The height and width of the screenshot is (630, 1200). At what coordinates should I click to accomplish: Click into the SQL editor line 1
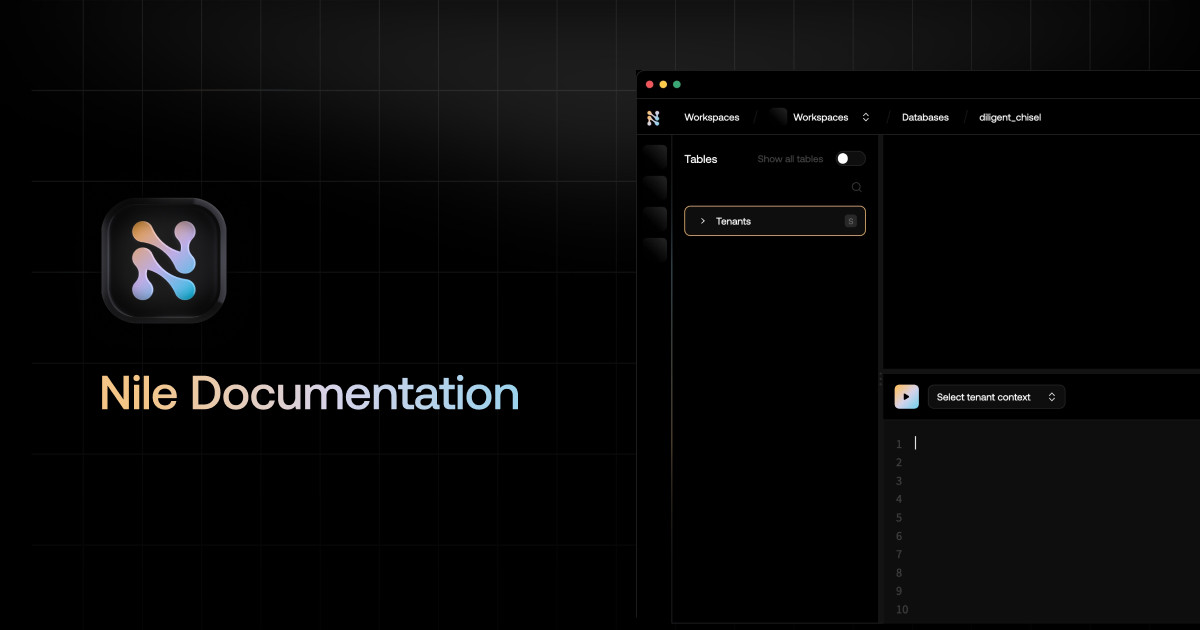(1055, 444)
